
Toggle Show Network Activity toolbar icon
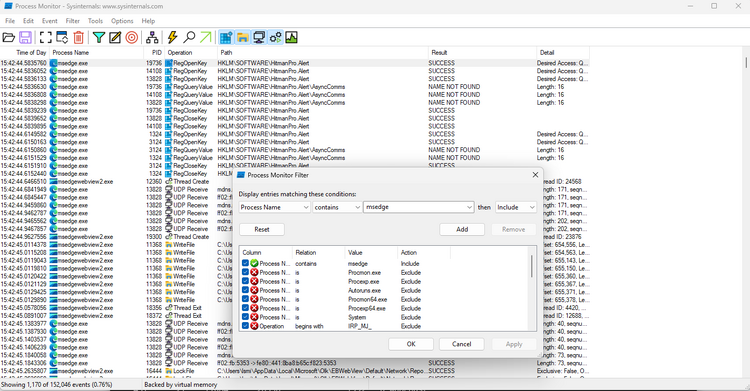click(259, 37)
